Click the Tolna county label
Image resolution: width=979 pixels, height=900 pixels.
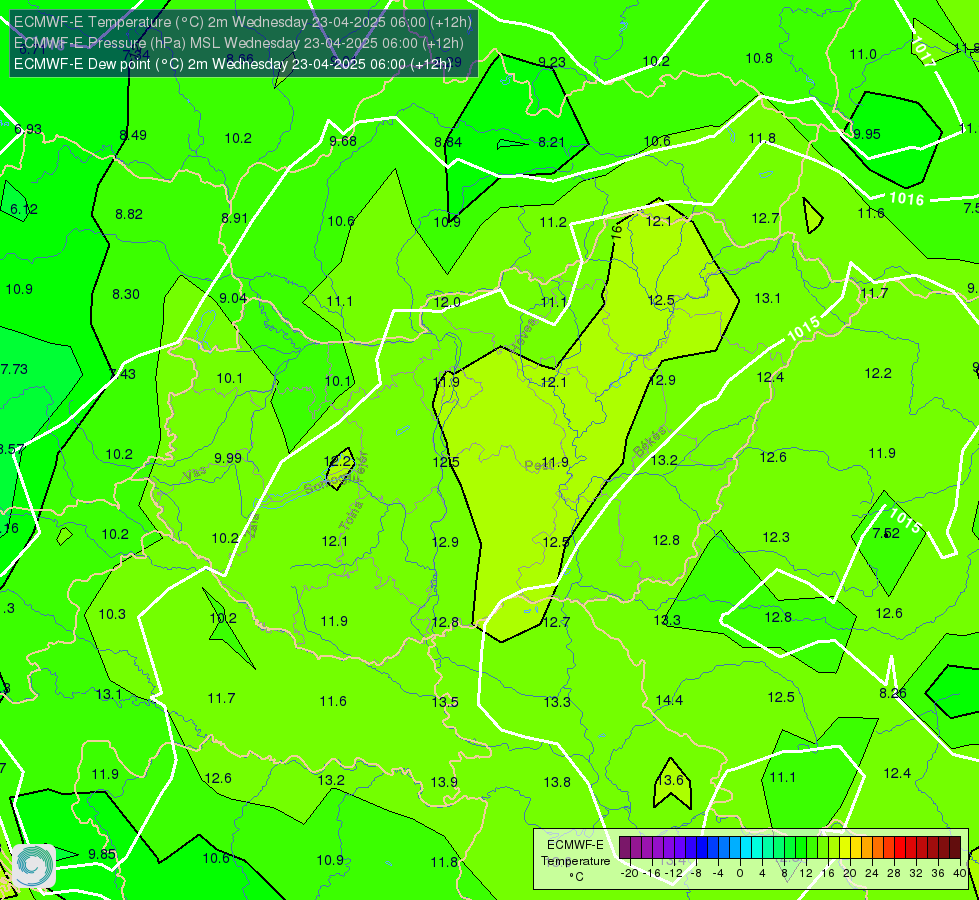click(350, 515)
